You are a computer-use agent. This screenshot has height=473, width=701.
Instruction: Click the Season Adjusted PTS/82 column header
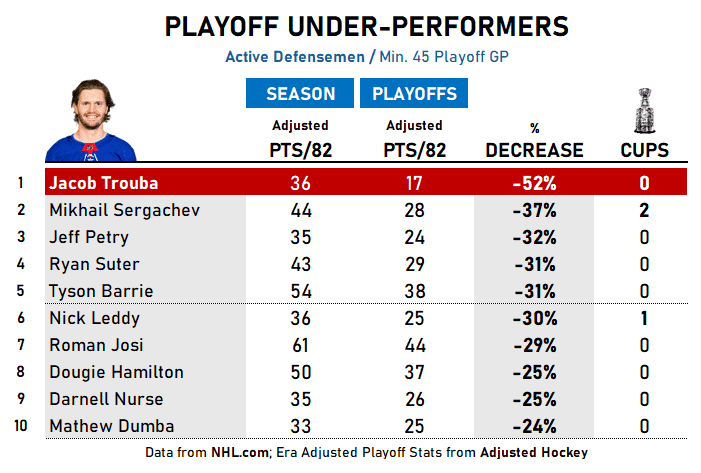pyautogui.click(x=300, y=140)
